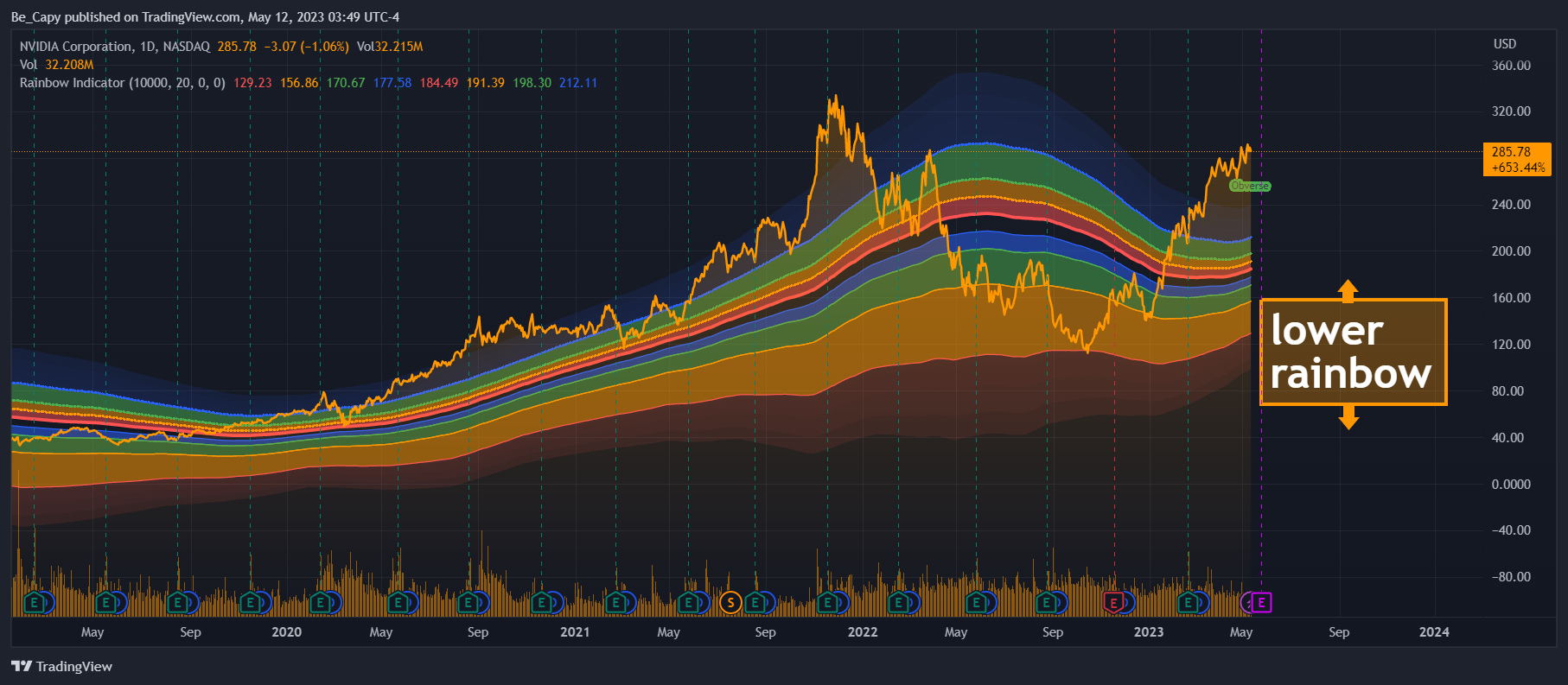Image resolution: width=1568 pixels, height=685 pixels.
Task: Click the green 198.30 indicator value
Action: [x=532, y=83]
